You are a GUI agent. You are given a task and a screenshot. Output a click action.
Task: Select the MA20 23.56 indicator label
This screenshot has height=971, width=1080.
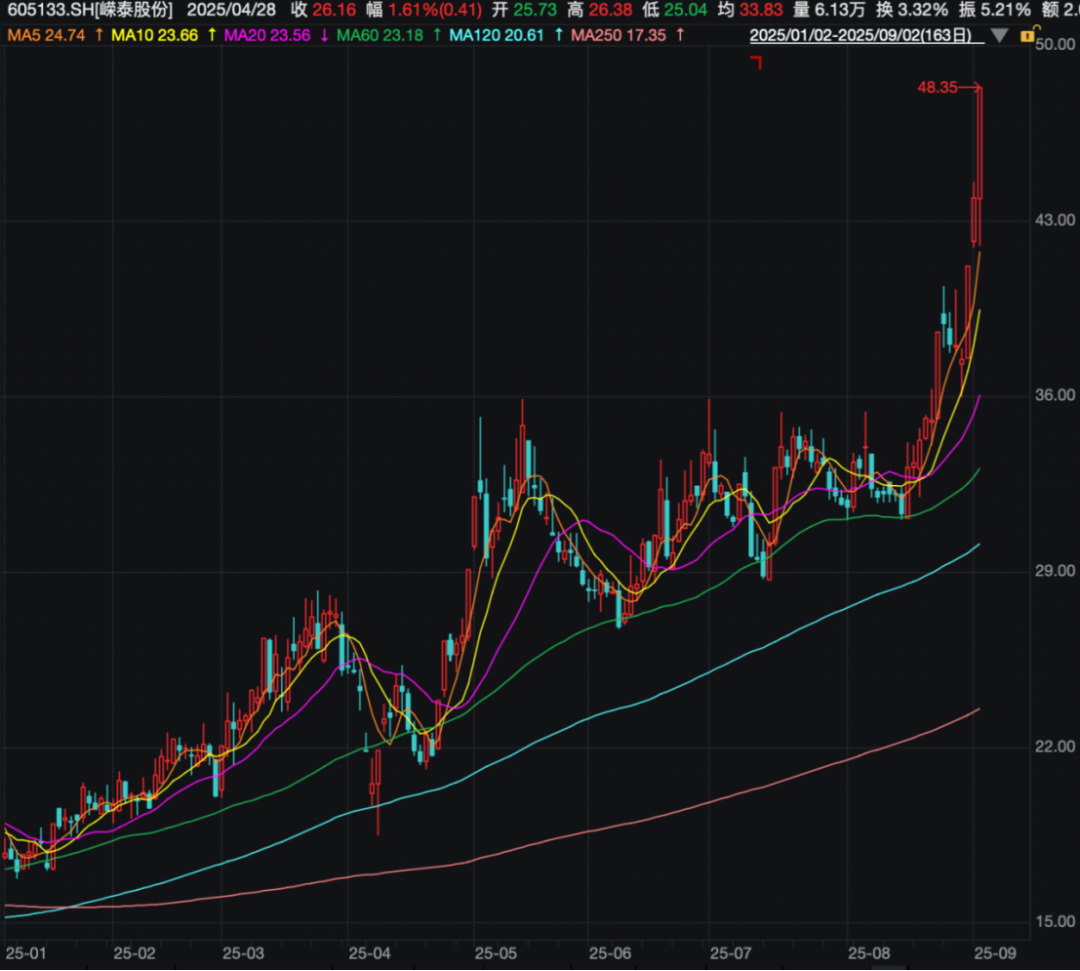[267, 35]
